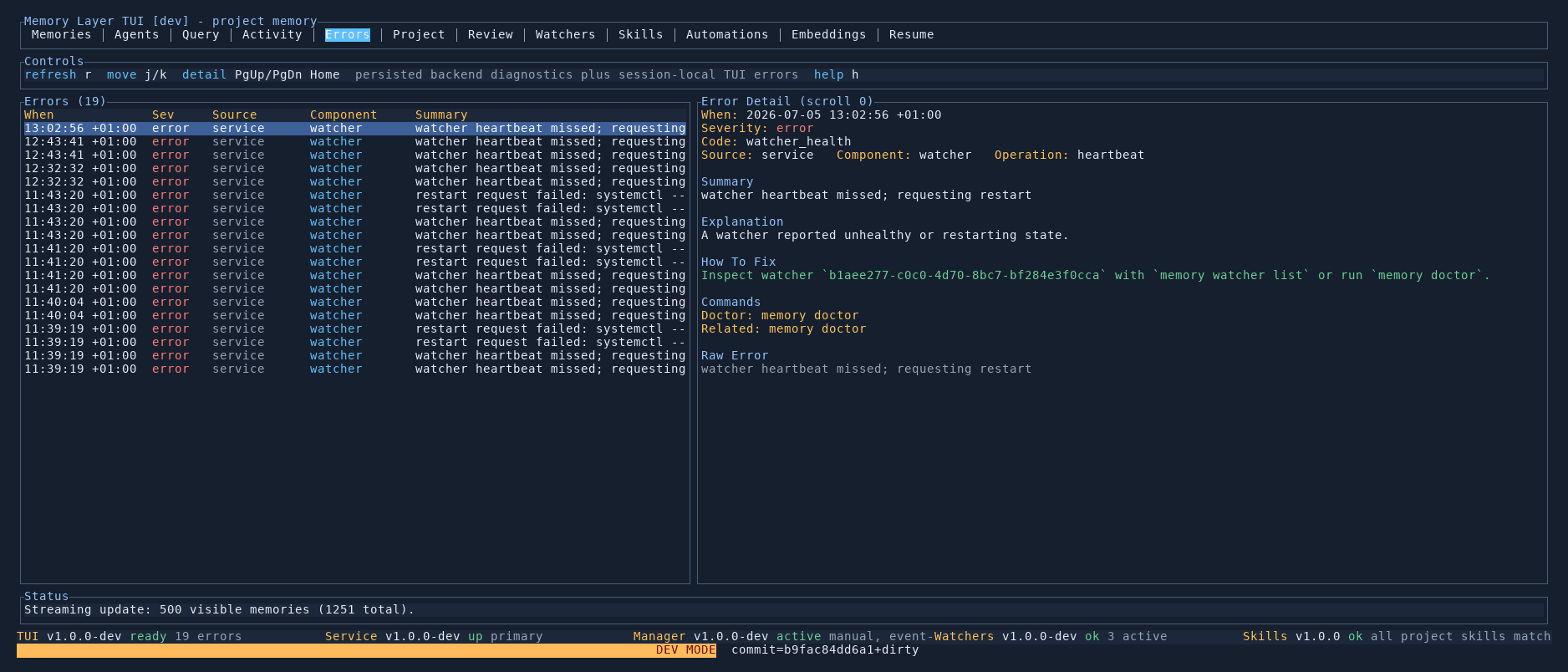The height and width of the screenshot is (672, 1568).
Task: Open the Agents tab
Action: pyautogui.click(x=136, y=34)
